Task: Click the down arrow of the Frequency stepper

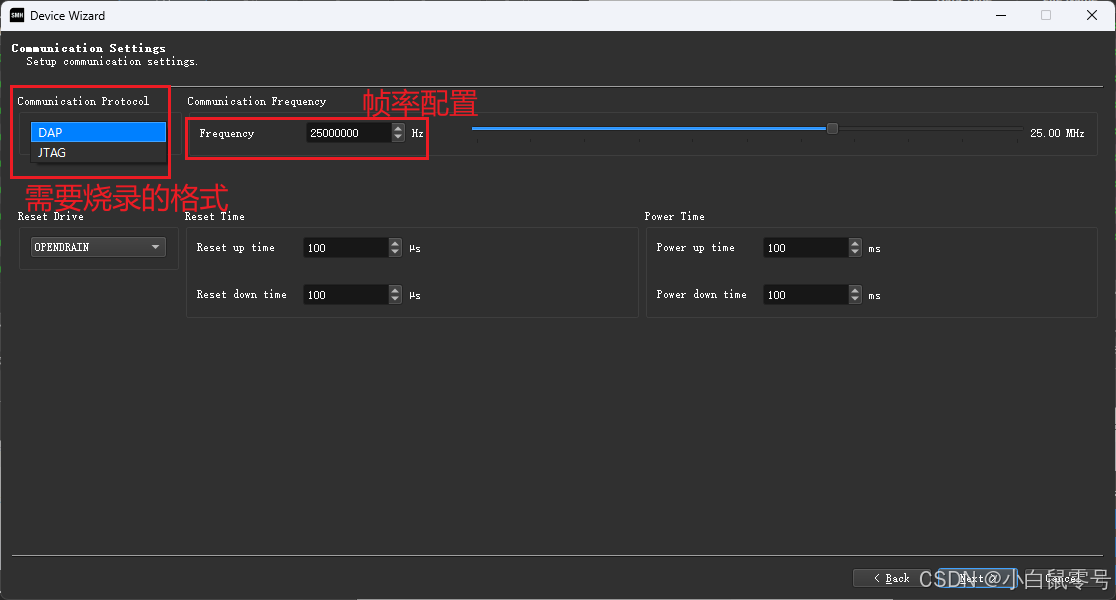Action: [398, 136]
